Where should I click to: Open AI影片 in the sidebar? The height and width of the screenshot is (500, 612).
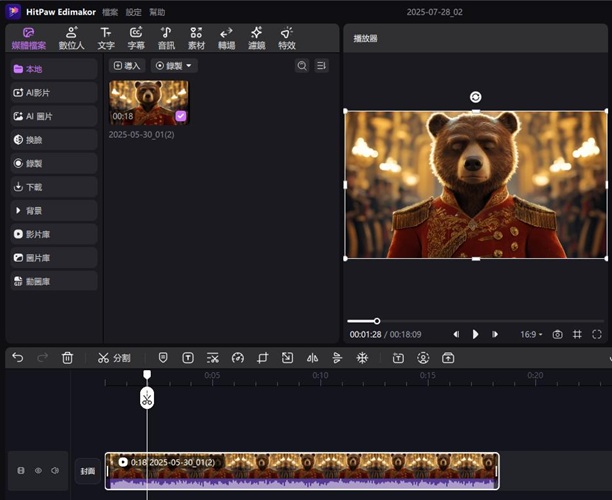[54, 93]
